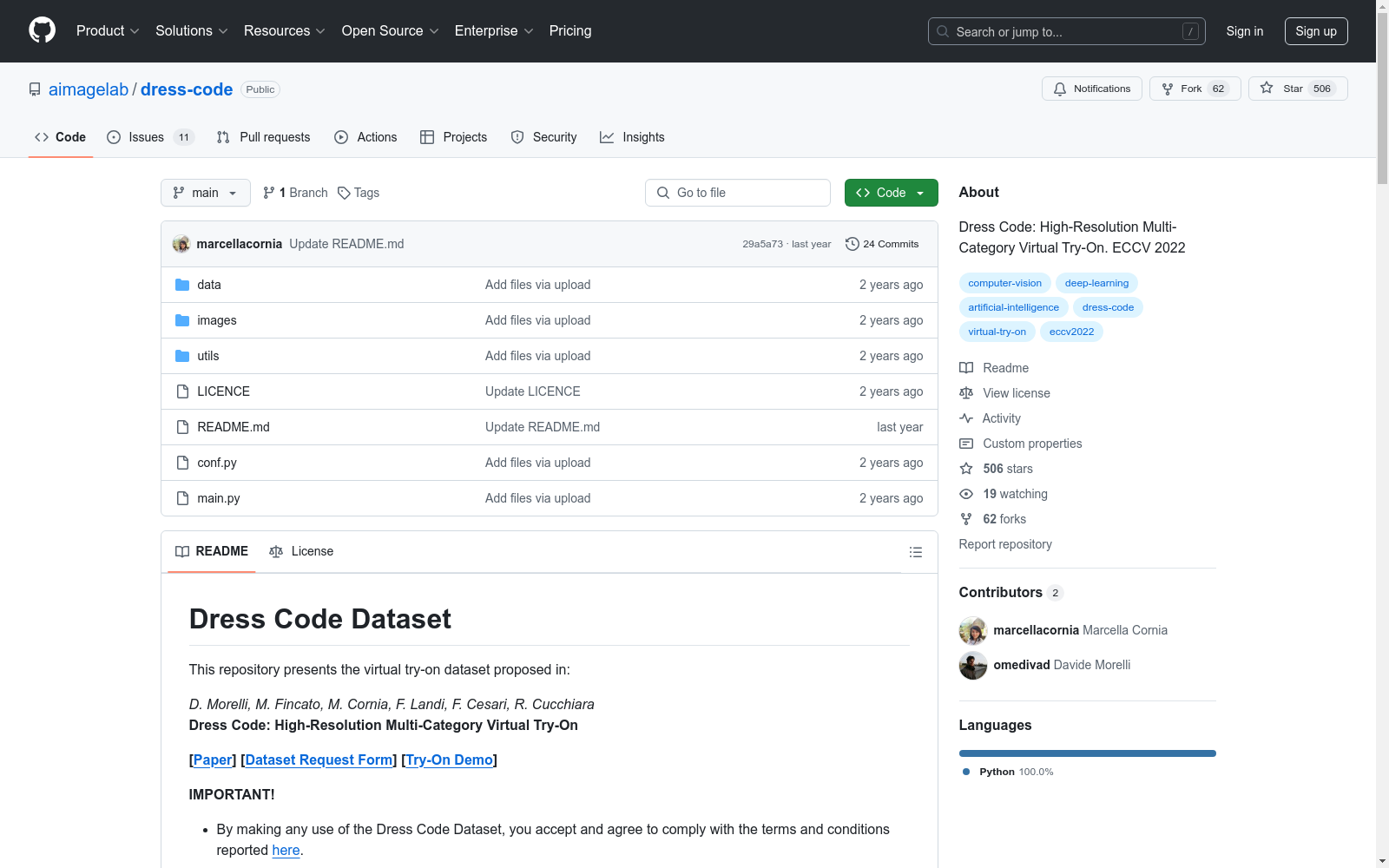Open the data folder
This screenshot has width=1389, height=868.
(208, 285)
